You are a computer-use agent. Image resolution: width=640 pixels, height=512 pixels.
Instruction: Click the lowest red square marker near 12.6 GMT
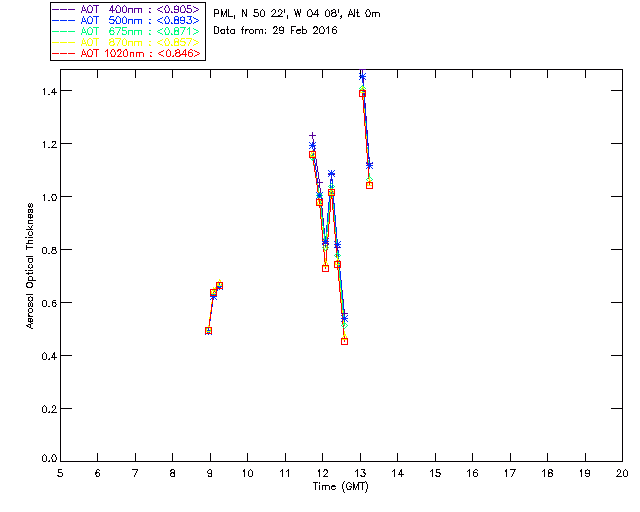coord(344,341)
